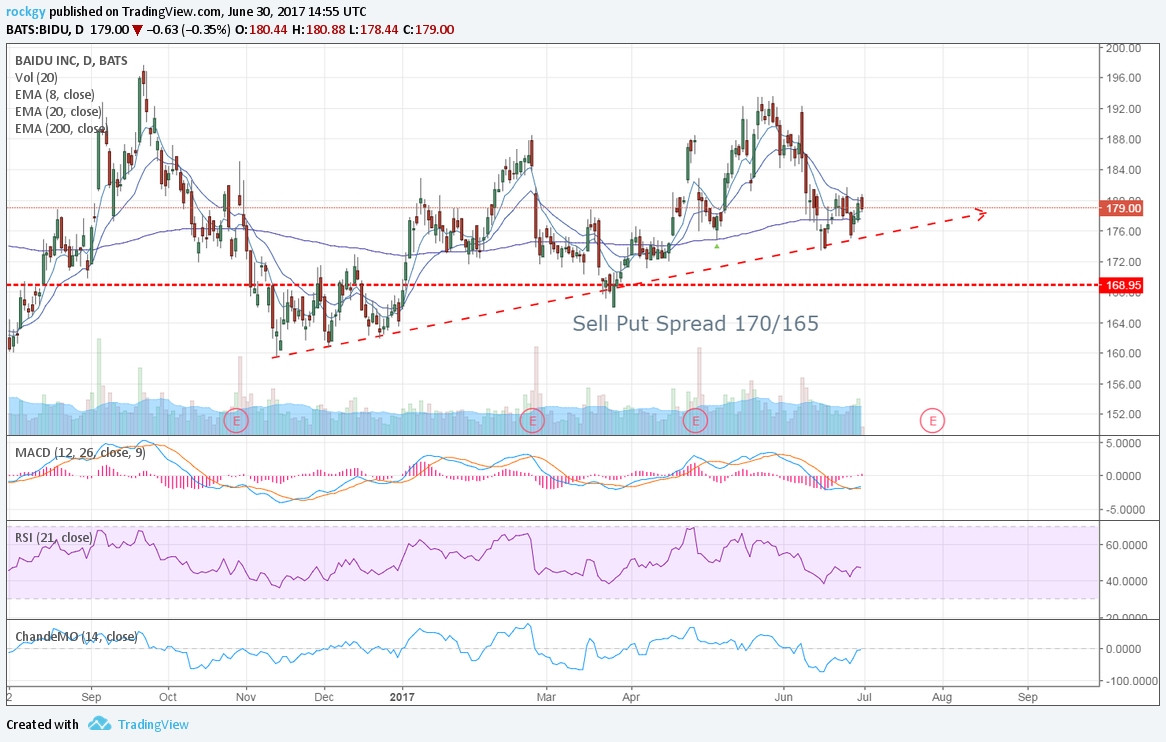This screenshot has width=1166, height=742.
Task: Click the Jun label on time axis
Action: [783, 697]
